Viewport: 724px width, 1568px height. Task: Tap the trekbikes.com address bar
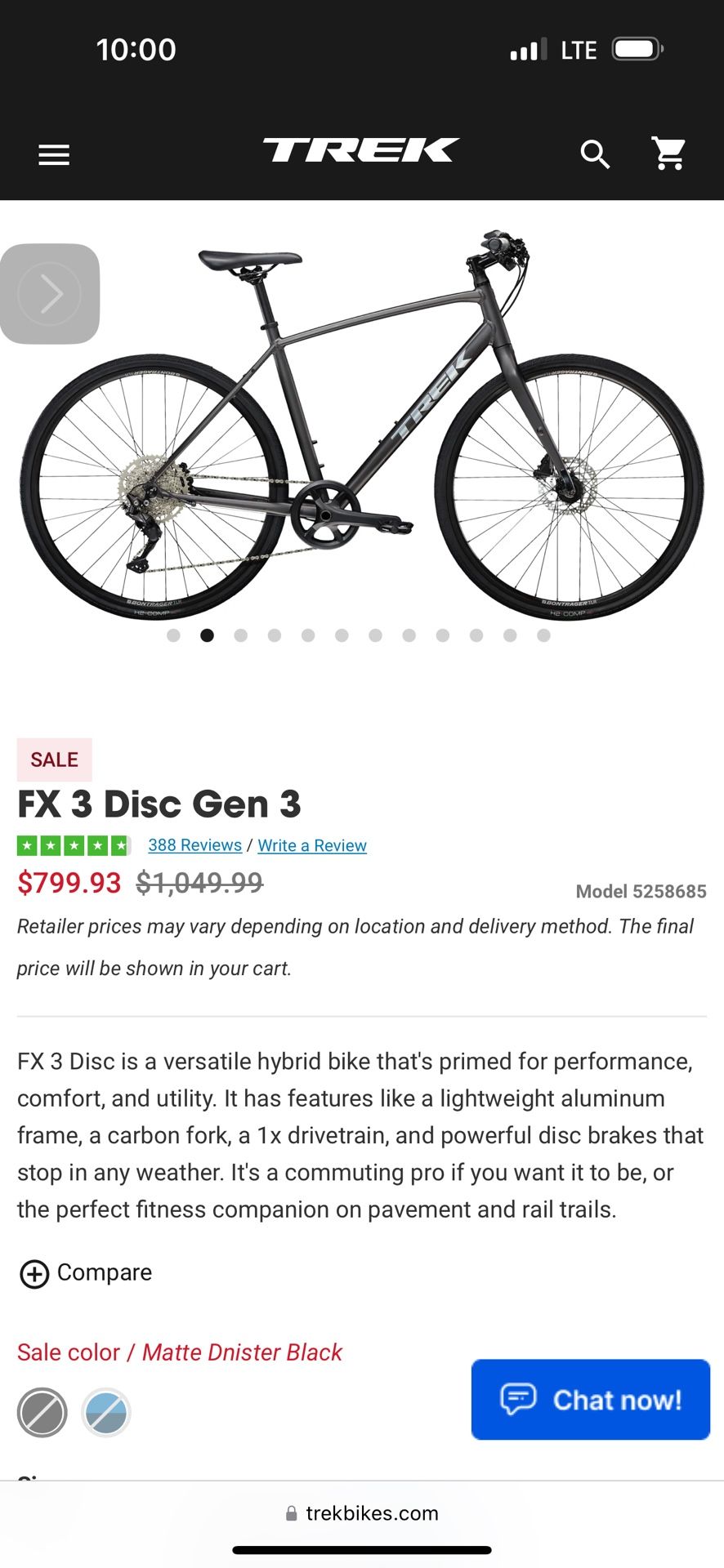[362, 1513]
